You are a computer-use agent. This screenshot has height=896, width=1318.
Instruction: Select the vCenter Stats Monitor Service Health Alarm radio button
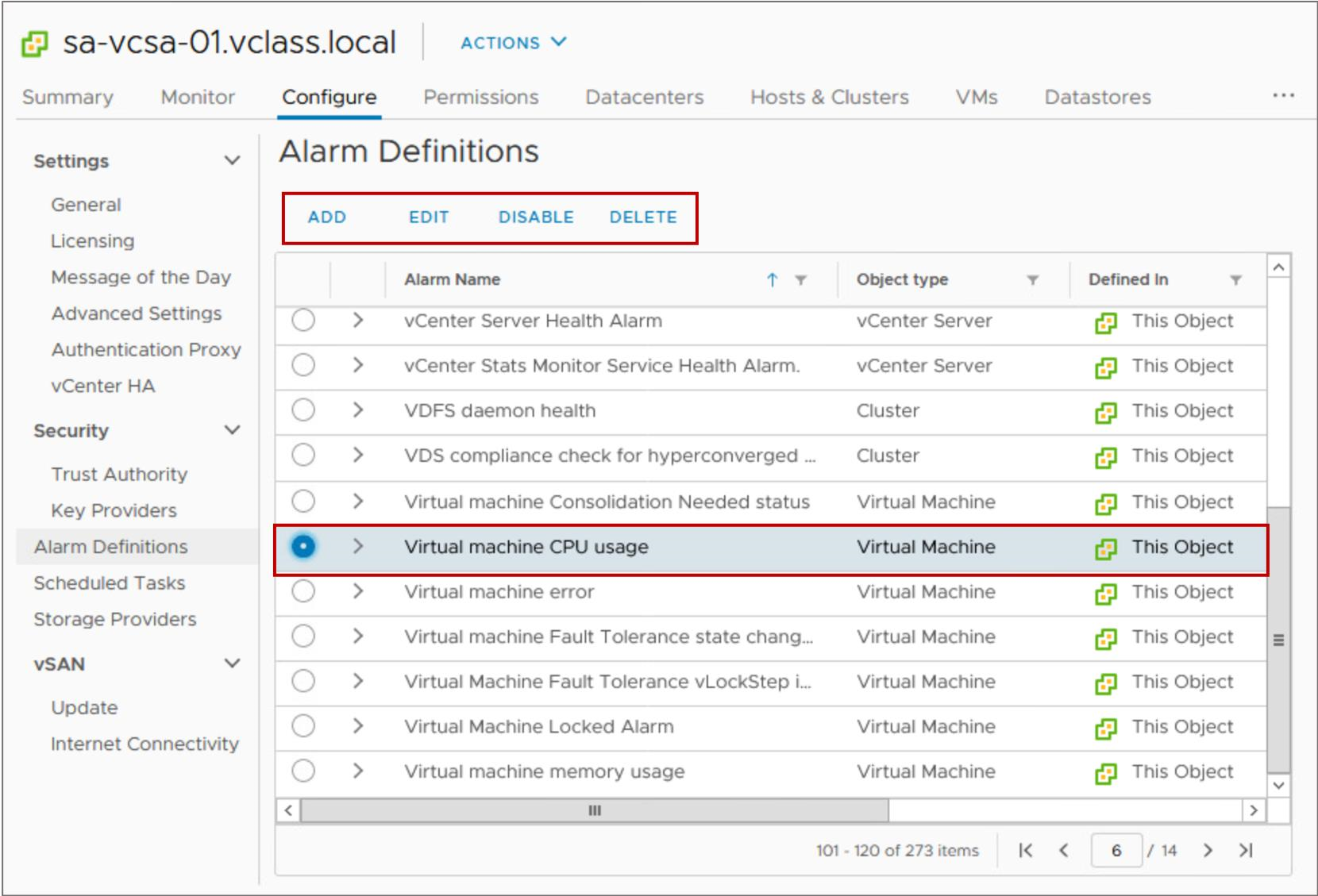[303, 365]
